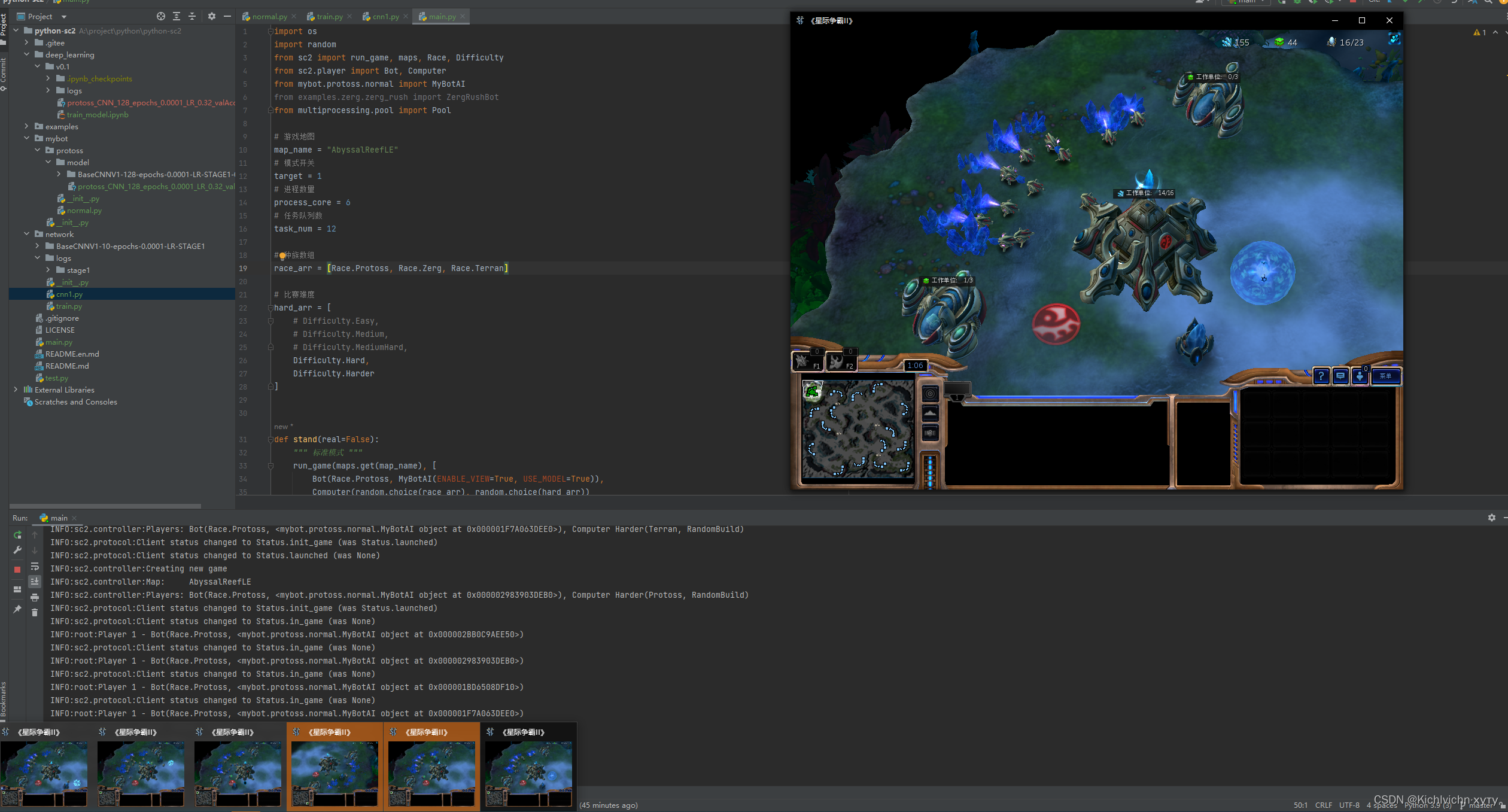Toggle the pin tab icon in Run panel

point(17,609)
